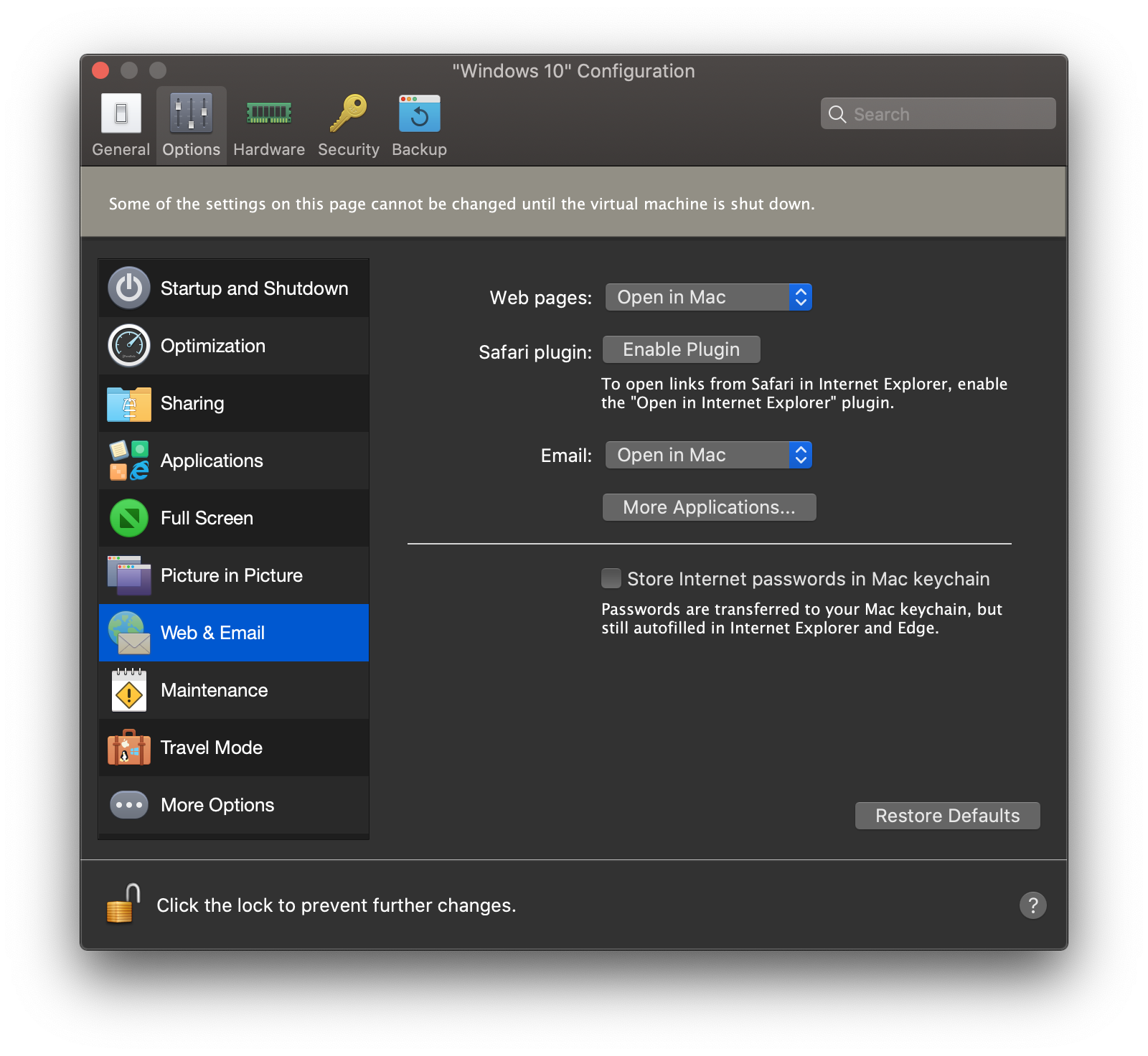
Task: Click the More Applications... button
Action: pyautogui.click(x=710, y=507)
